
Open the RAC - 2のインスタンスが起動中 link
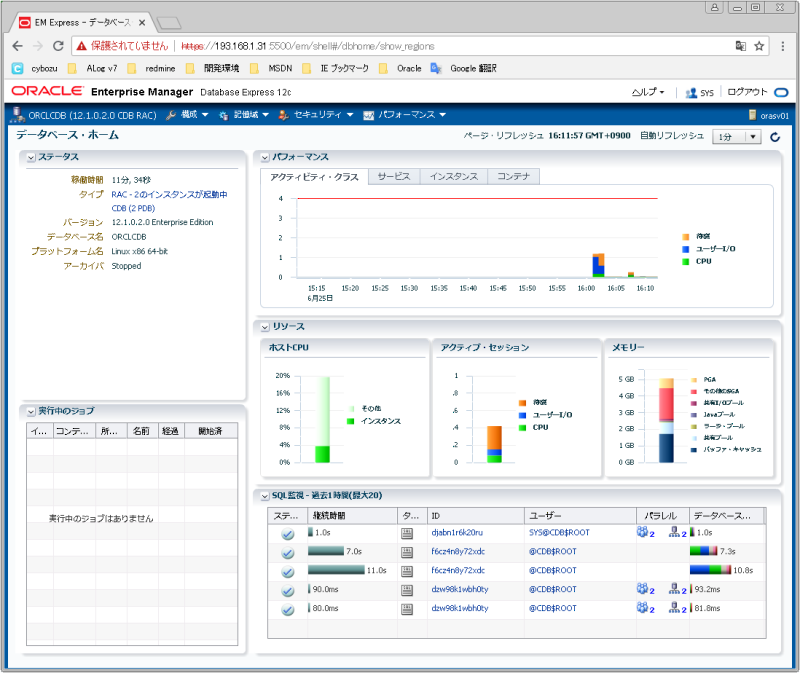coord(169,194)
